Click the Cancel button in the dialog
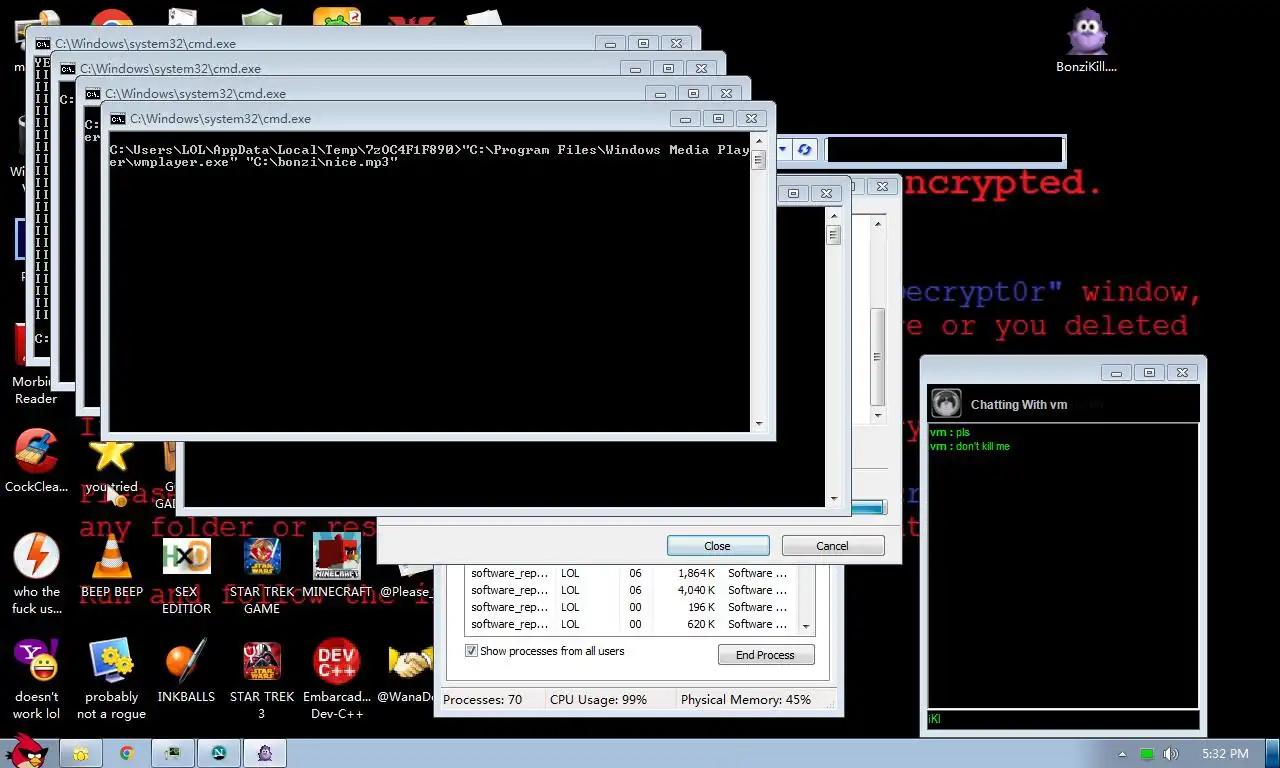This screenshot has height=768, width=1280. [x=832, y=546]
